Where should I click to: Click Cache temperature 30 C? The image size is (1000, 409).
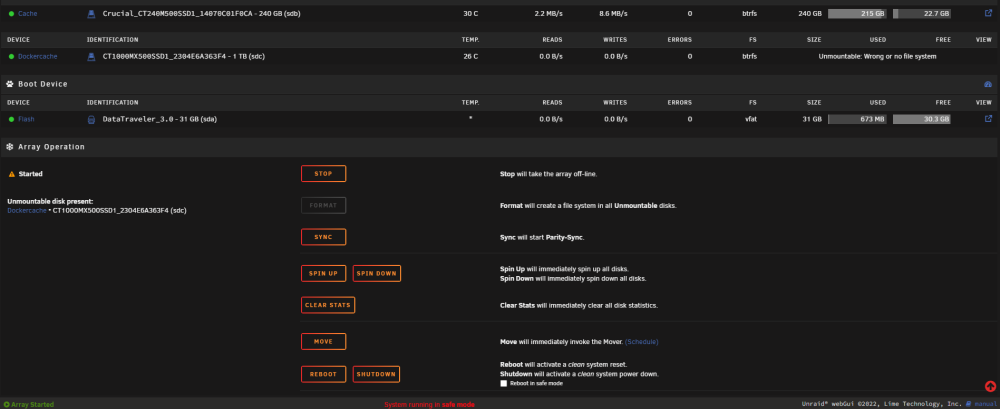(471, 13)
